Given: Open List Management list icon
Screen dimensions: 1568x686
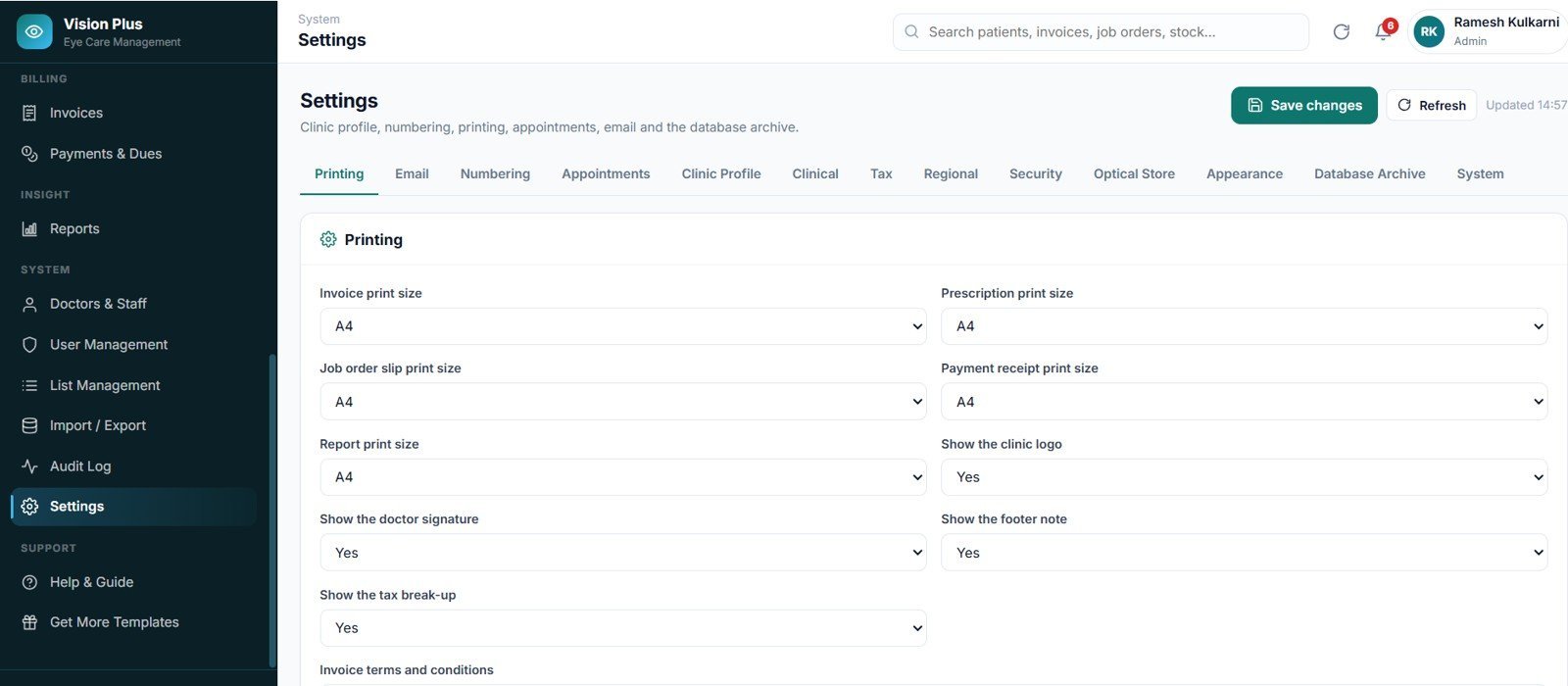Looking at the screenshot, I should [29, 386].
